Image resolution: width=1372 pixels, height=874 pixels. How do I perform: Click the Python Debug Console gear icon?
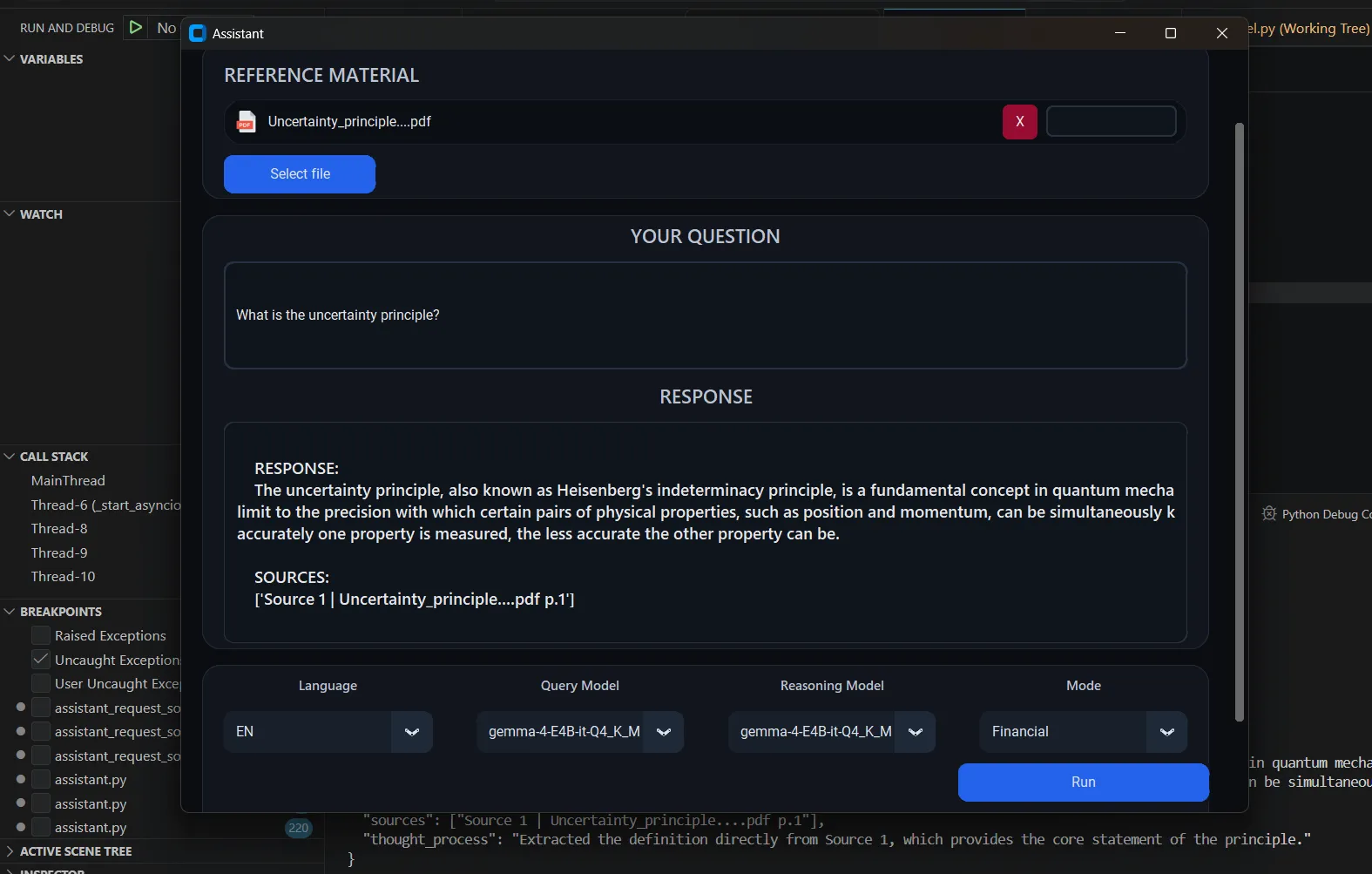point(1269,513)
